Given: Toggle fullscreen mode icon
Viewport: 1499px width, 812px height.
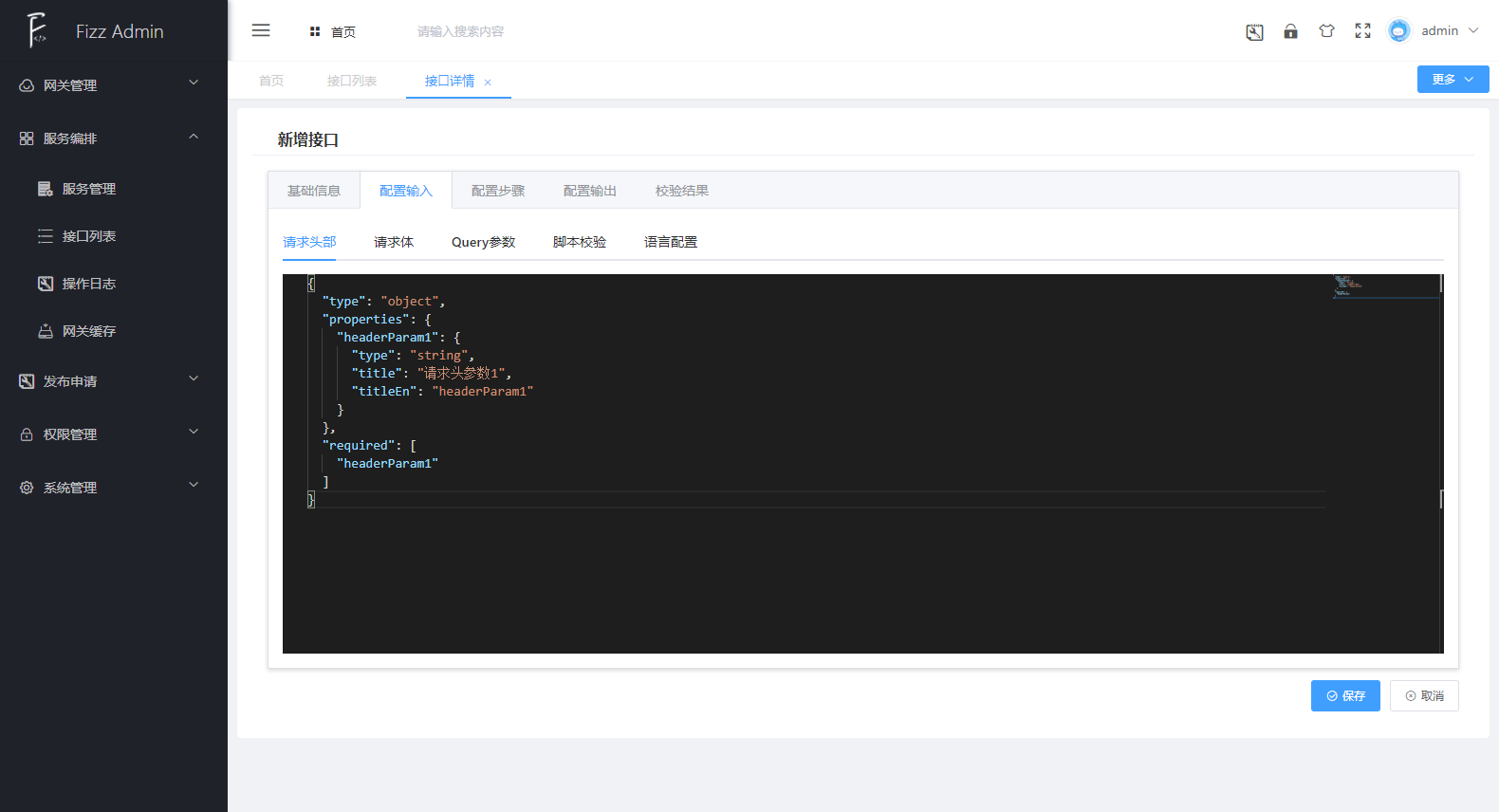Looking at the screenshot, I should (x=1362, y=31).
